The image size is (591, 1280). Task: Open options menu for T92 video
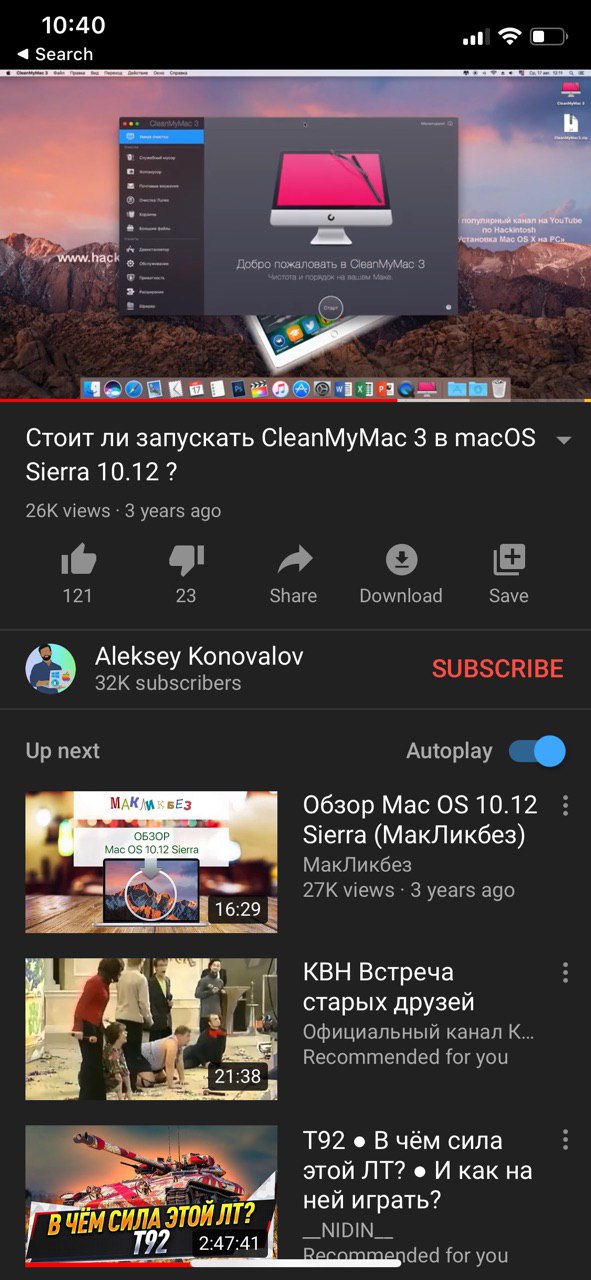(x=565, y=1139)
